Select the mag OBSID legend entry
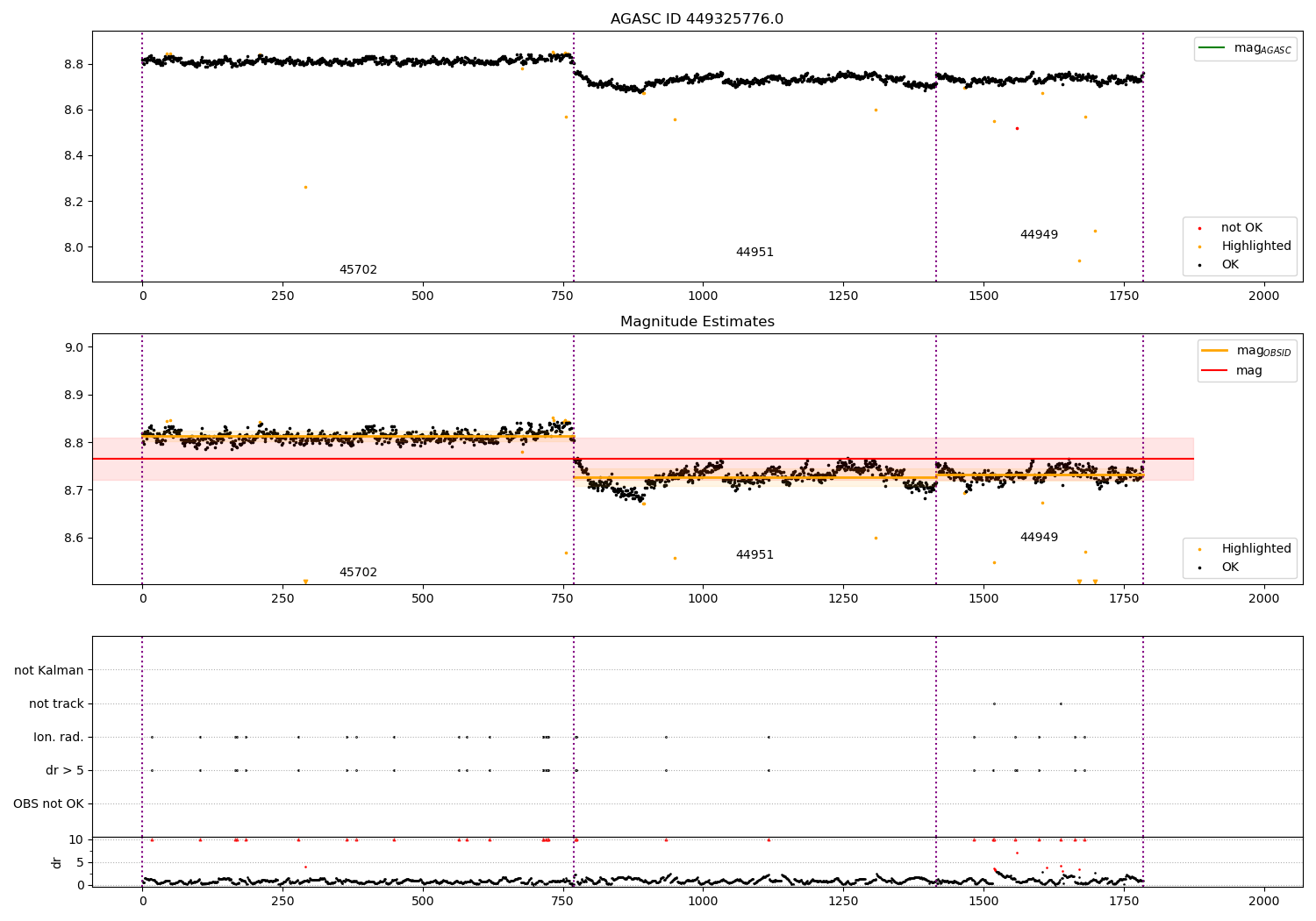Screen dimensions: 1316x921 (1247, 351)
